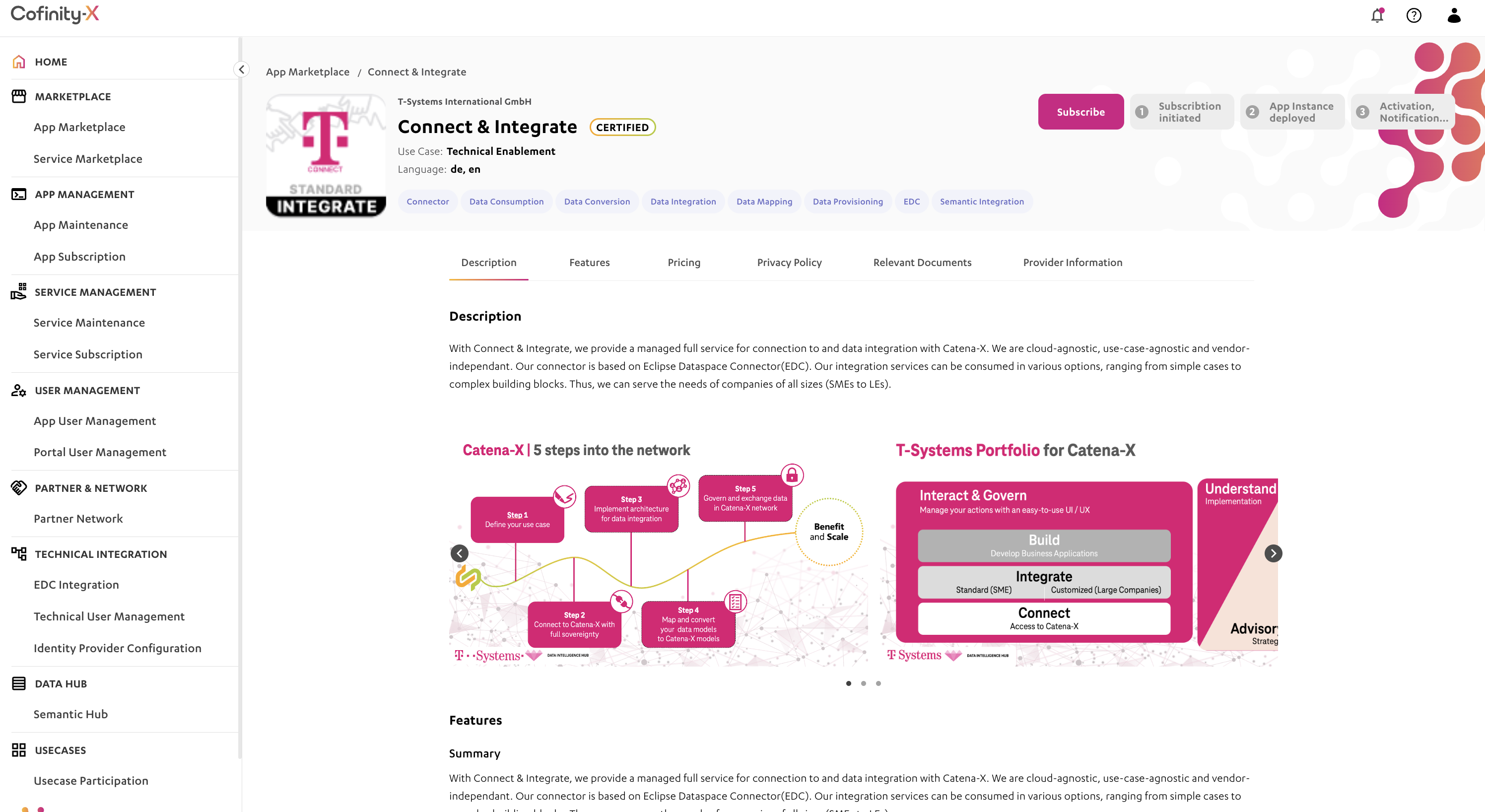Click the EDC tag filter
The height and width of the screenshot is (812, 1485).
pyautogui.click(x=912, y=202)
